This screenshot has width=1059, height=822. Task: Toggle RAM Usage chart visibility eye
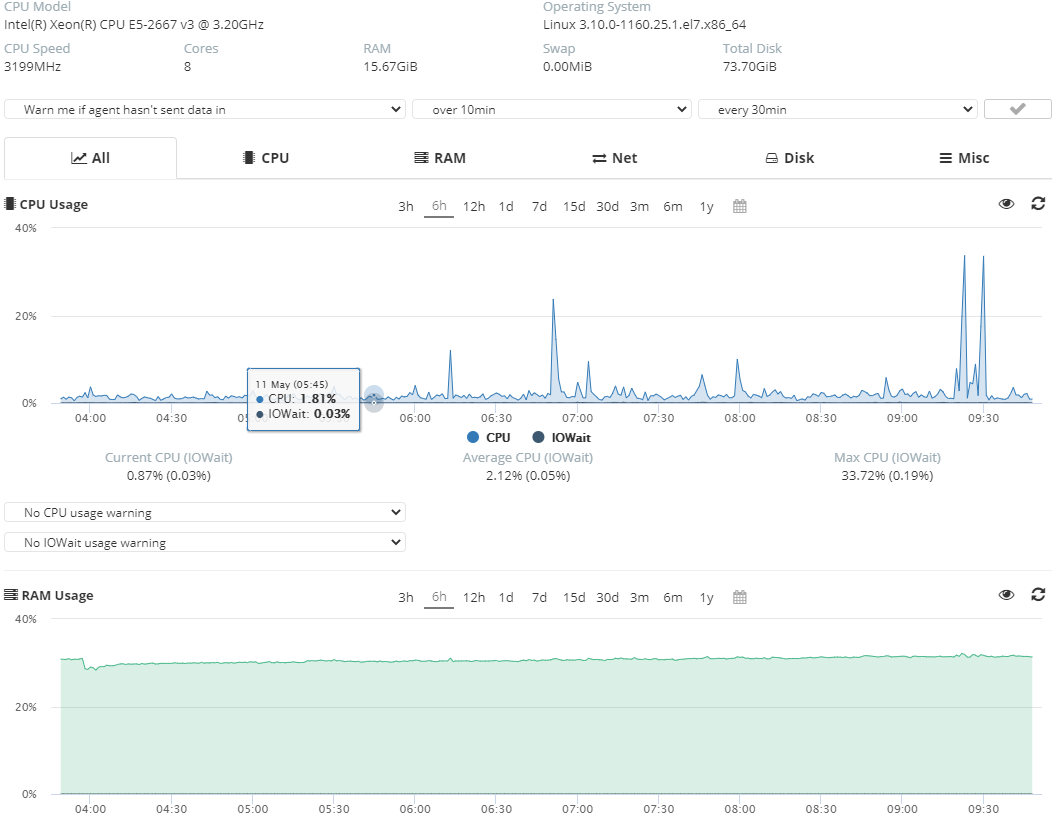(x=1007, y=595)
